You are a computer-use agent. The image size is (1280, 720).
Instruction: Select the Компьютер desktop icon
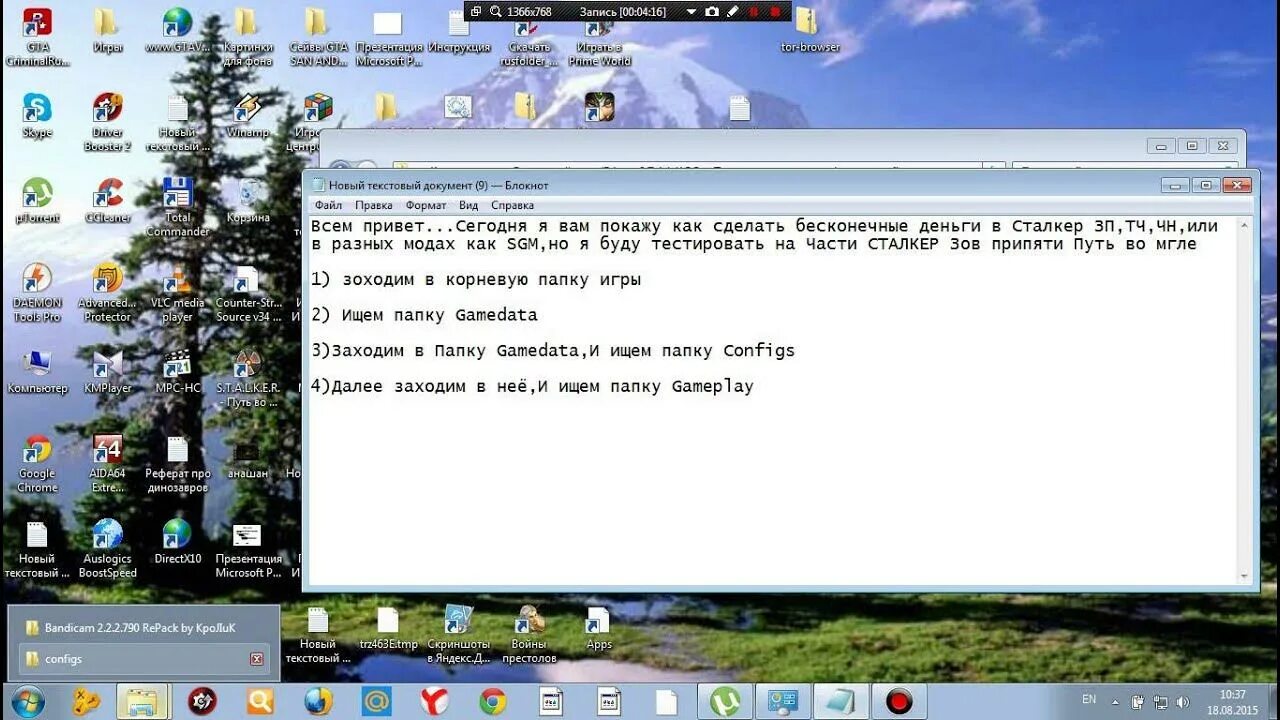click(37, 371)
